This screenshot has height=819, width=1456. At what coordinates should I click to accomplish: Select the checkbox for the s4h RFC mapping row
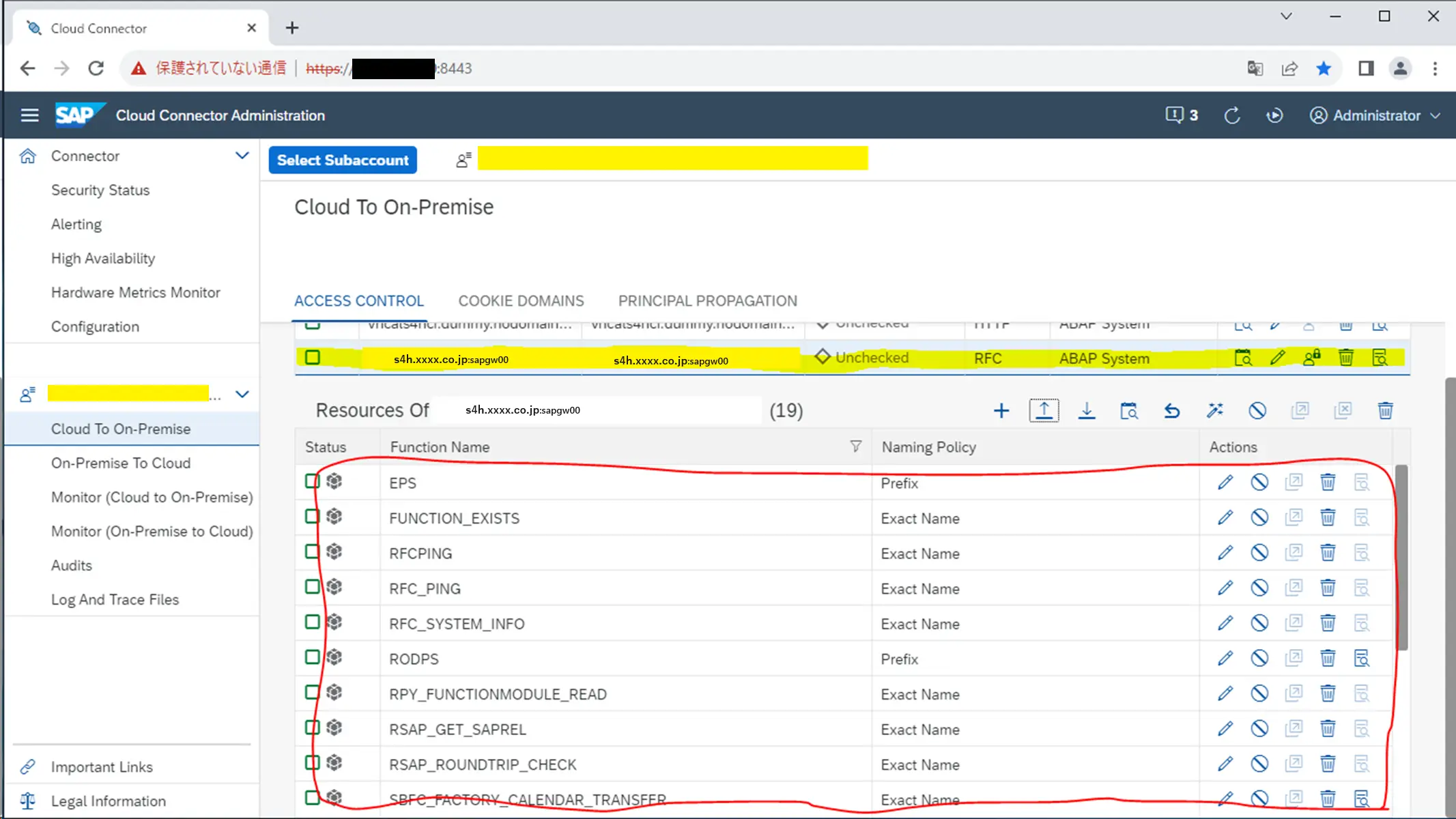tap(313, 357)
